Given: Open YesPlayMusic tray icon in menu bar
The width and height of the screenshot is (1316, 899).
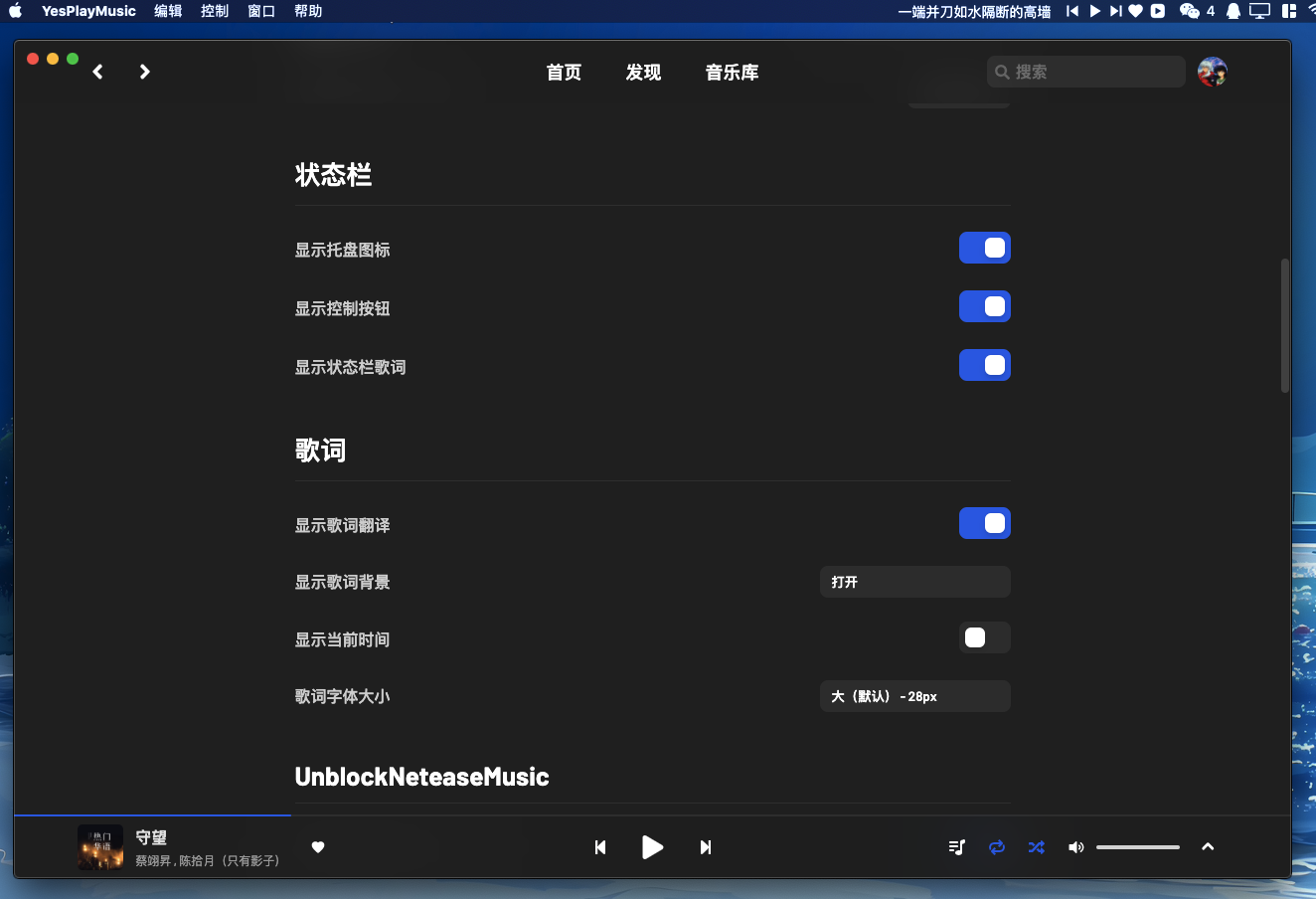Looking at the screenshot, I should pyautogui.click(x=1158, y=11).
